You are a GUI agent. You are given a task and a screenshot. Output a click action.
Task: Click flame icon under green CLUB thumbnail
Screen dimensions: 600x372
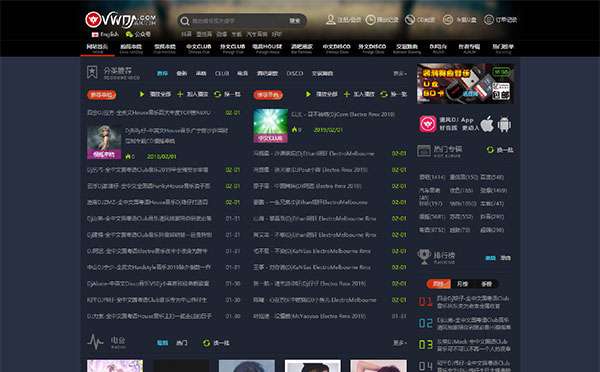(x=294, y=130)
